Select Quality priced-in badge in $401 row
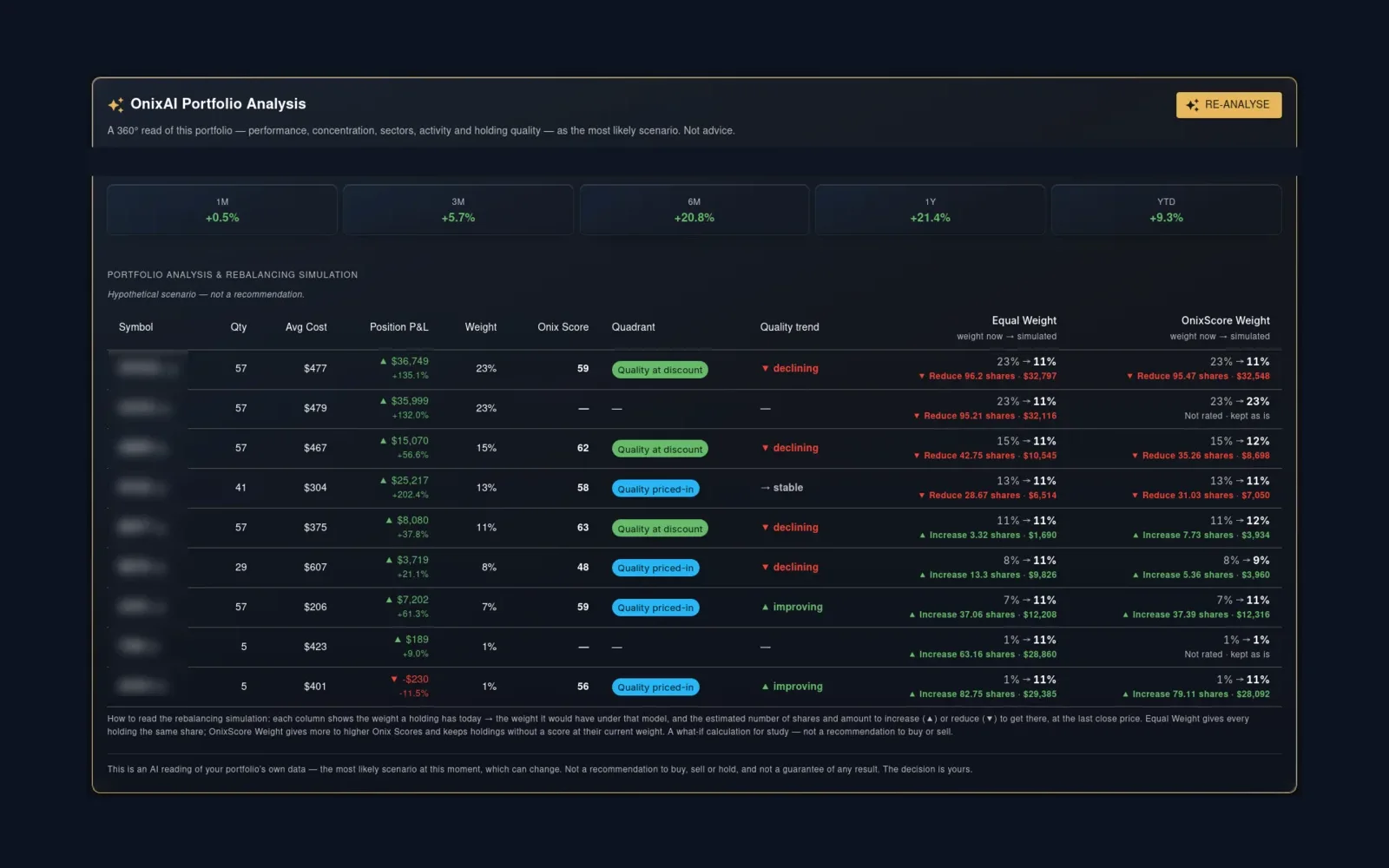1389x868 pixels. pyautogui.click(x=655, y=687)
